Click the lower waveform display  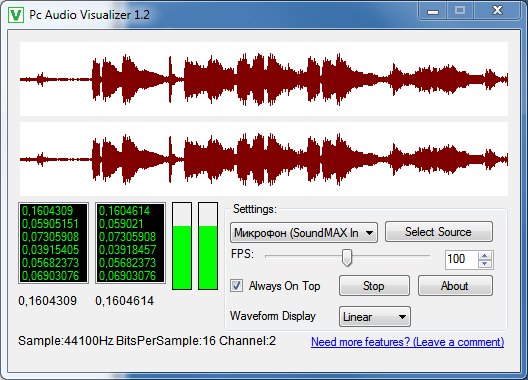(x=264, y=159)
